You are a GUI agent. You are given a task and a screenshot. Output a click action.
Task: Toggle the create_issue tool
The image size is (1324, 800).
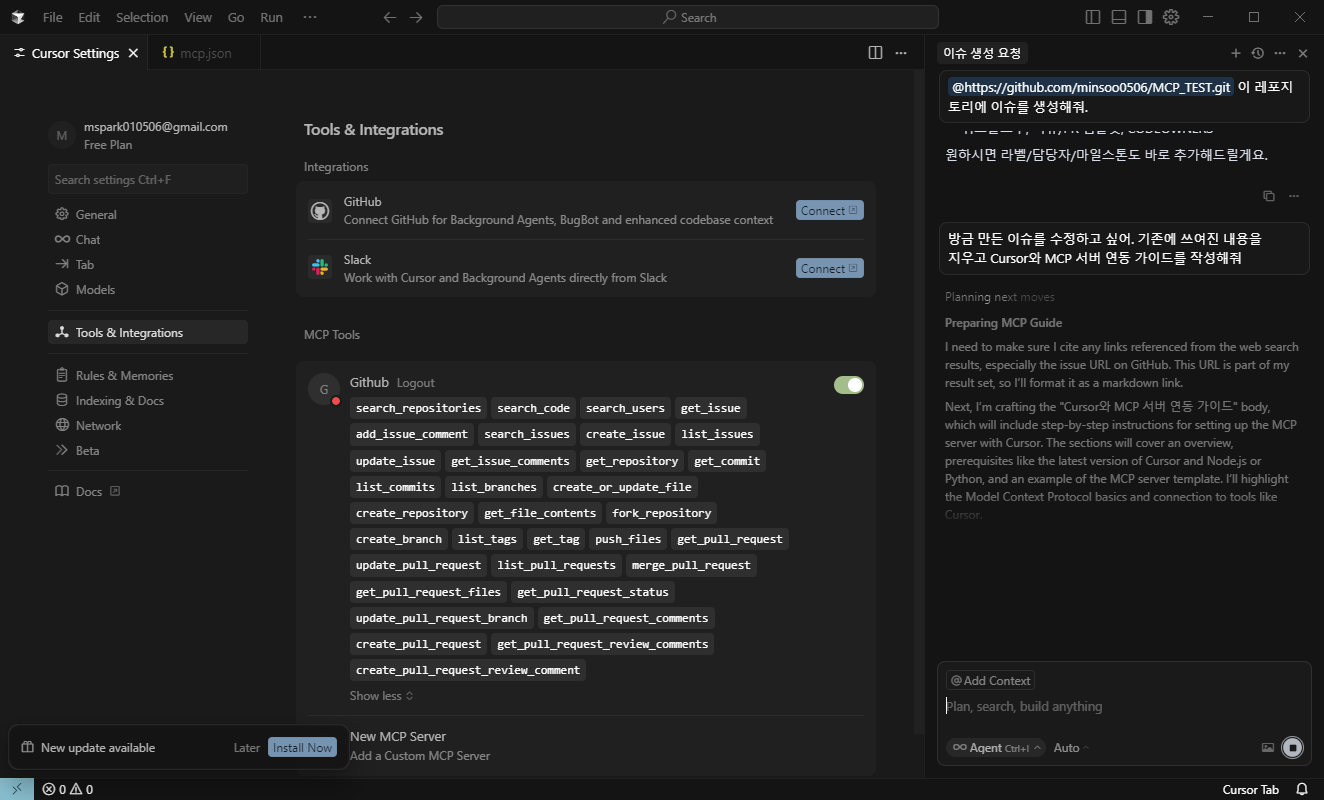pyautogui.click(x=625, y=434)
